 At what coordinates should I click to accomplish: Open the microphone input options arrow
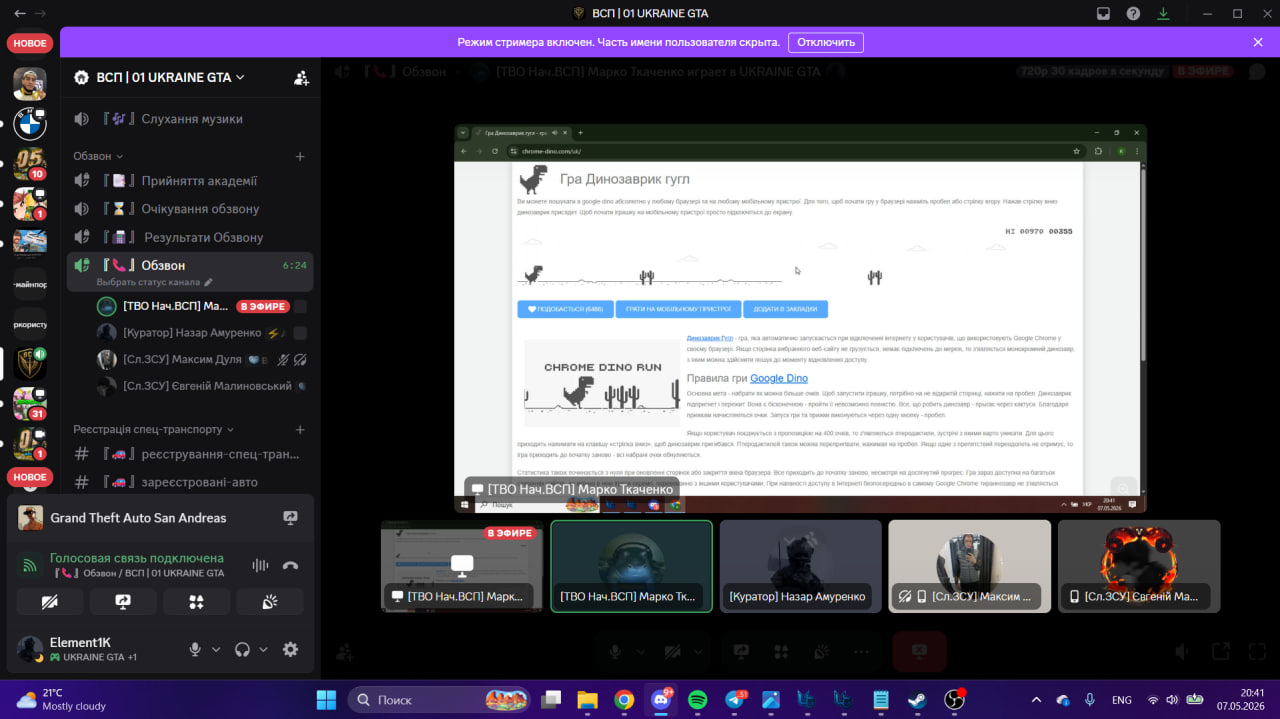tap(216, 649)
